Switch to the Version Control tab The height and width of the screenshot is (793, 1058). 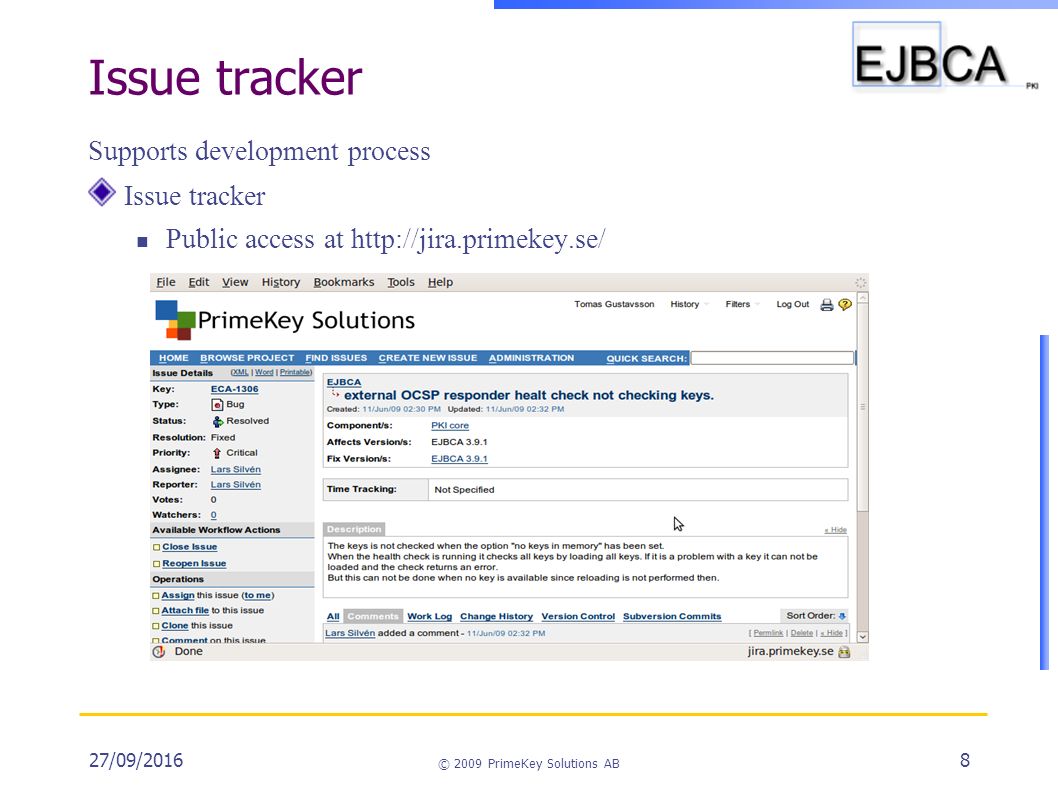[x=578, y=616]
